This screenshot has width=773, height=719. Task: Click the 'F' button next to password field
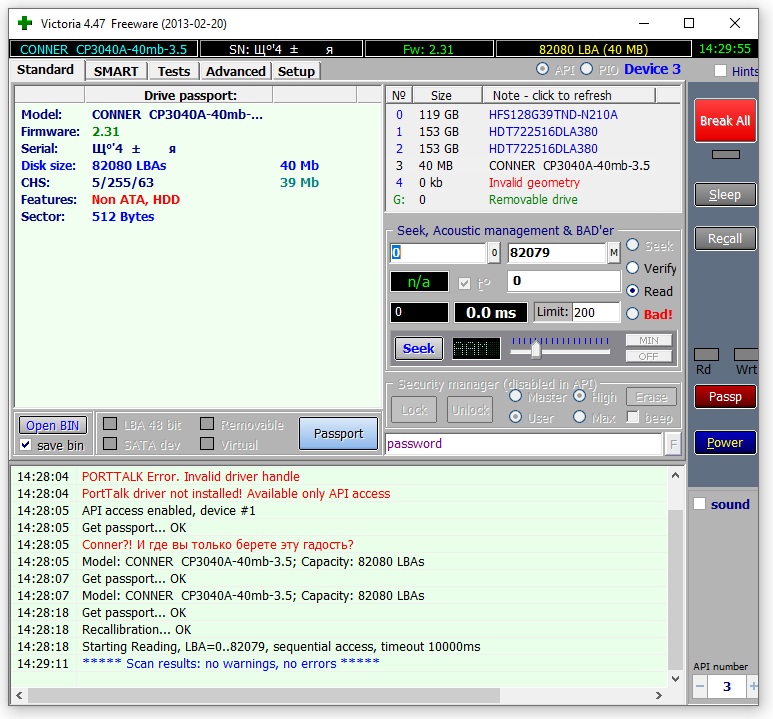click(x=672, y=444)
